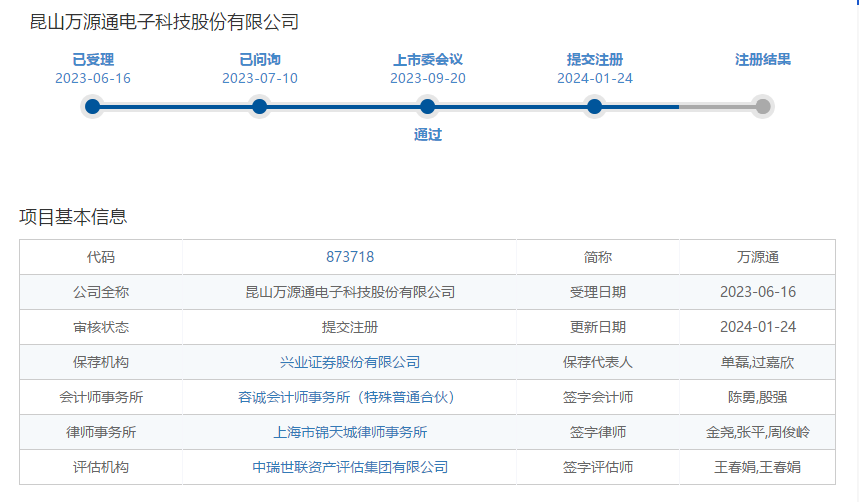Click the 通过 result text

428,135
